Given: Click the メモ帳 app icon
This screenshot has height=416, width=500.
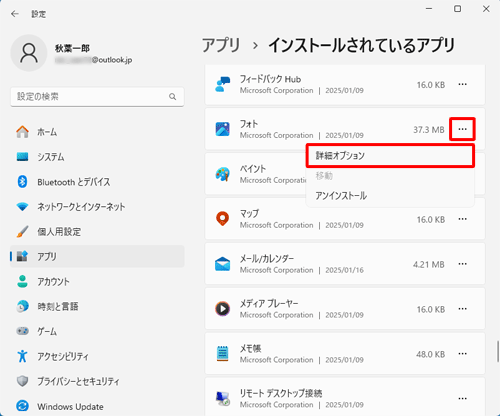Looking at the screenshot, I should click(222, 354).
